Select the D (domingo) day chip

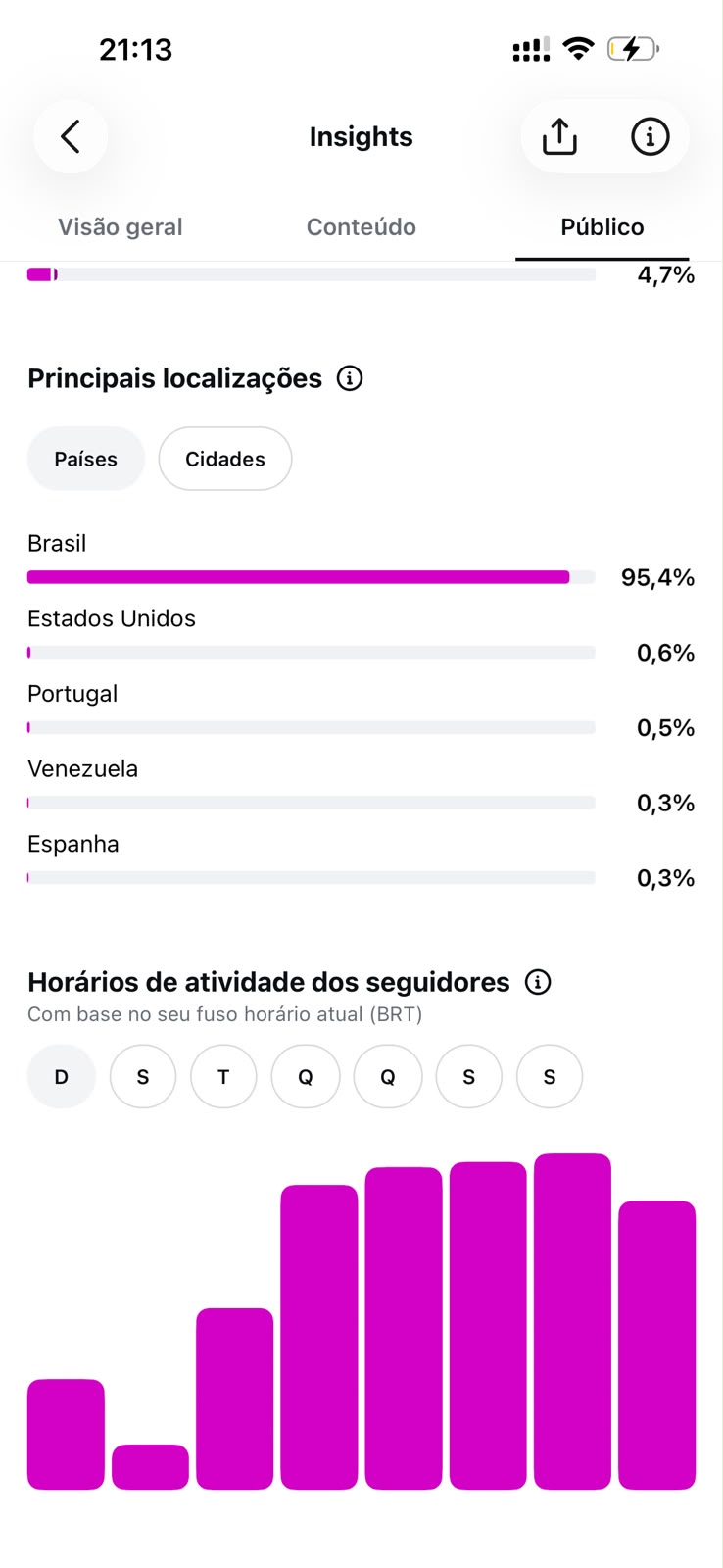pos(62,1077)
